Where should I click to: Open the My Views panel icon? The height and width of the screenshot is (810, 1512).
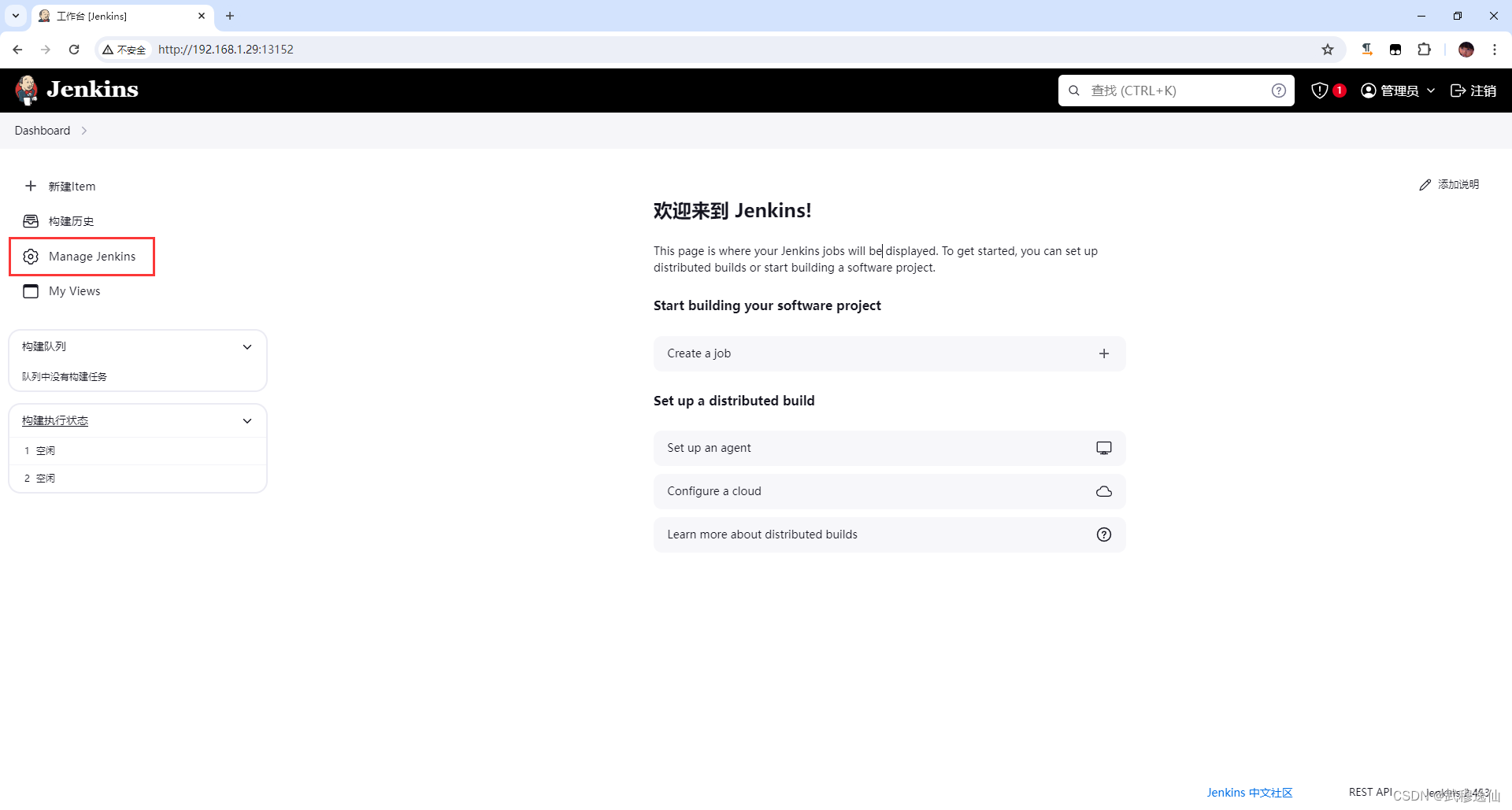(x=31, y=290)
